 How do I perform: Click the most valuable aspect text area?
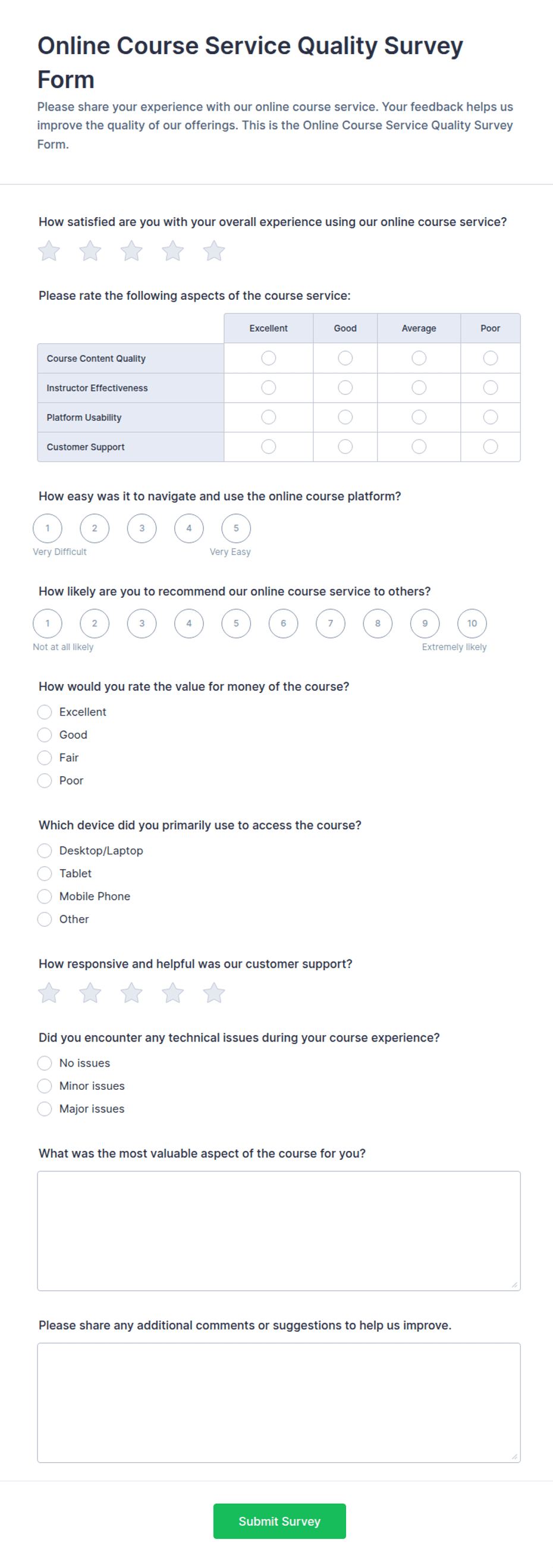[x=279, y=1231]
